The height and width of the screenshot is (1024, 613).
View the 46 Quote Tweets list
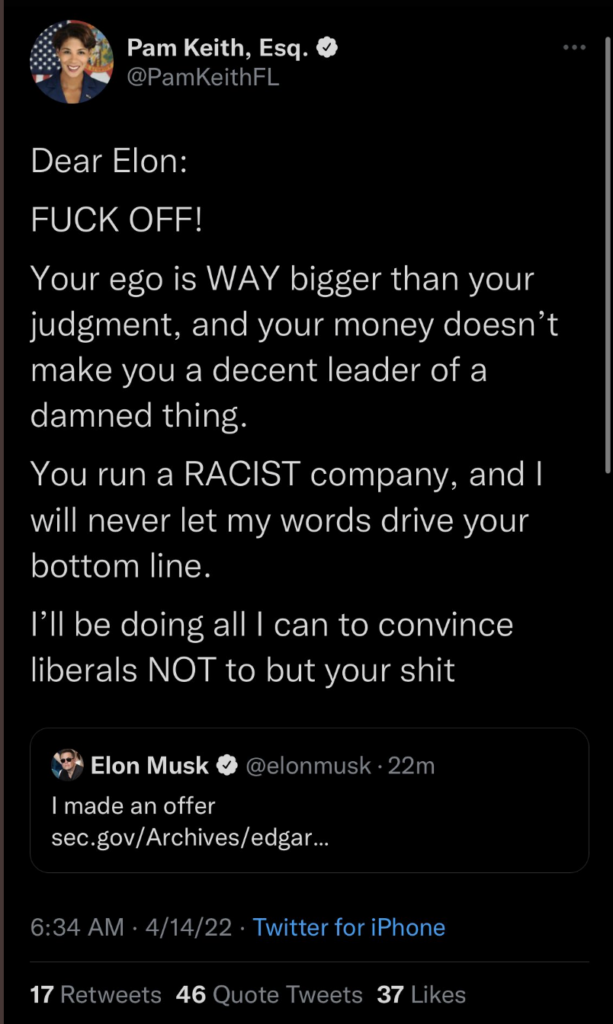(x=268, y=994)
